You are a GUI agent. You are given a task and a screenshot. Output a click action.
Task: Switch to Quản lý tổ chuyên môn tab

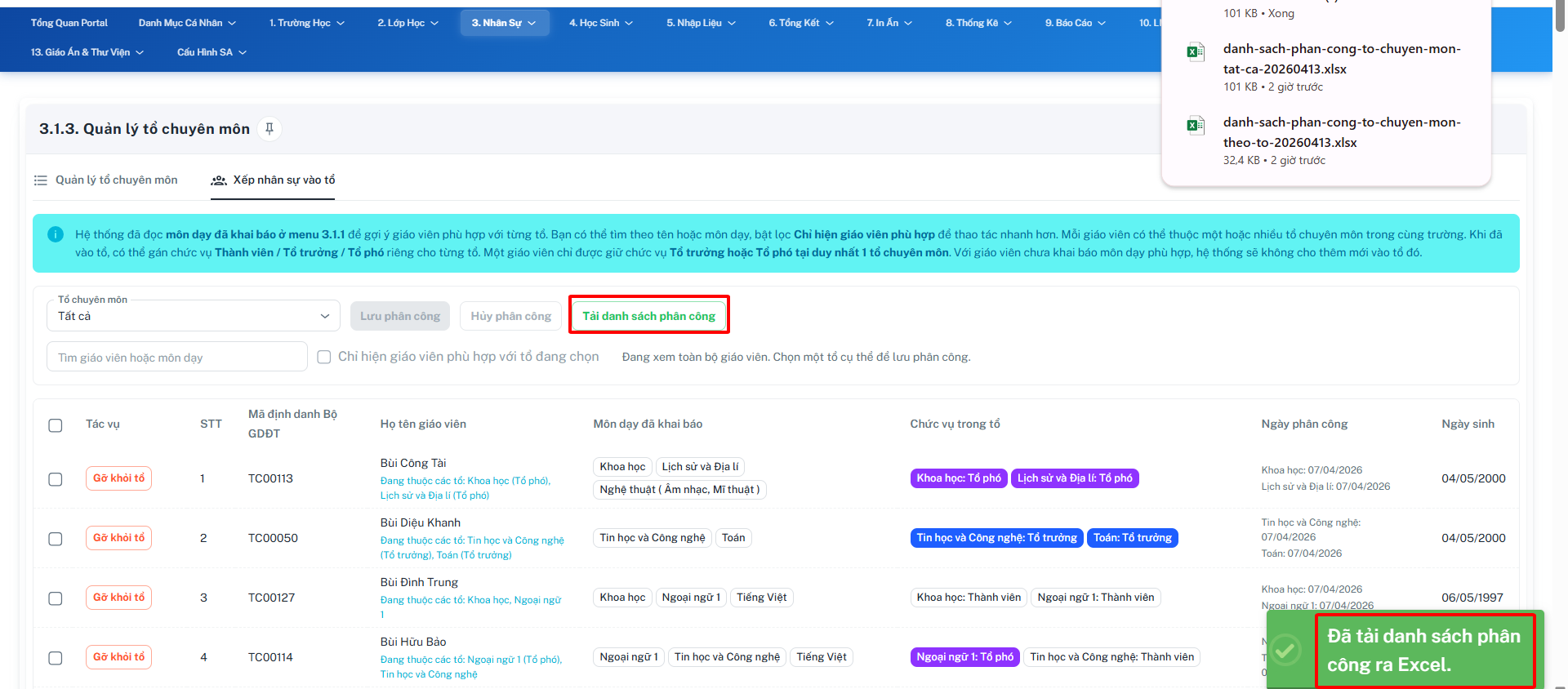(x=106, y=180)
